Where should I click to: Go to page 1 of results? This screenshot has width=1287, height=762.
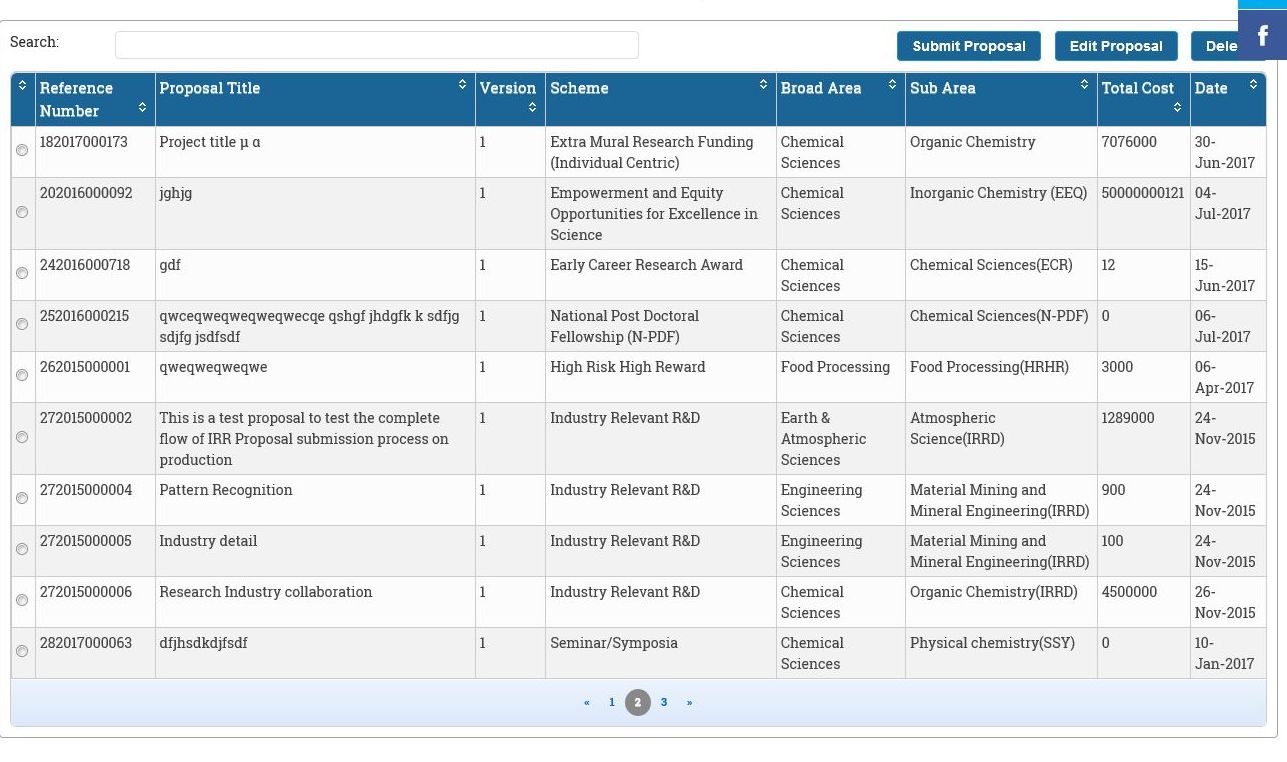612,702
